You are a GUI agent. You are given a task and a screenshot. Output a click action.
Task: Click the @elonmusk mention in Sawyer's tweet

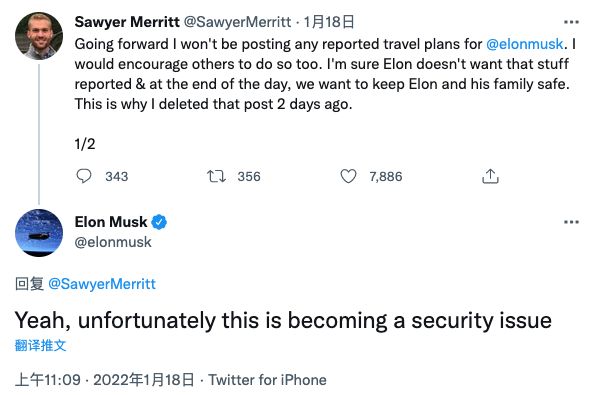(x=525, y=44)
